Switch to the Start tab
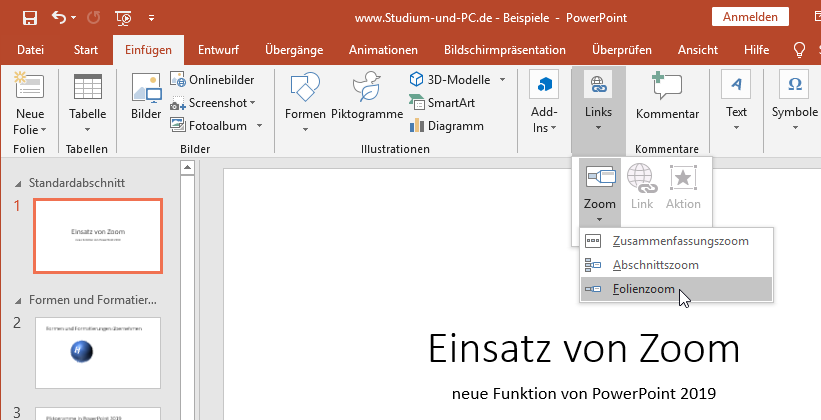The image size is (821, 420). [86, 50]
